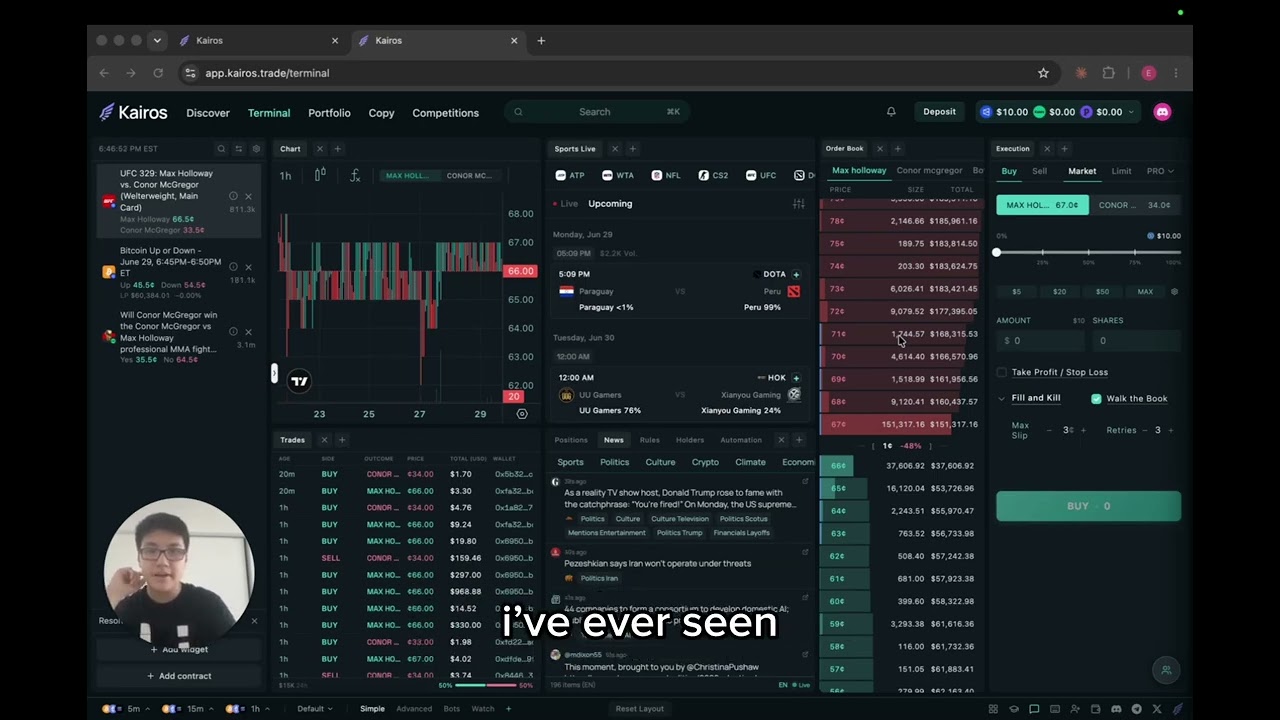Click the AMOUNT input field

pos(1040,341)
